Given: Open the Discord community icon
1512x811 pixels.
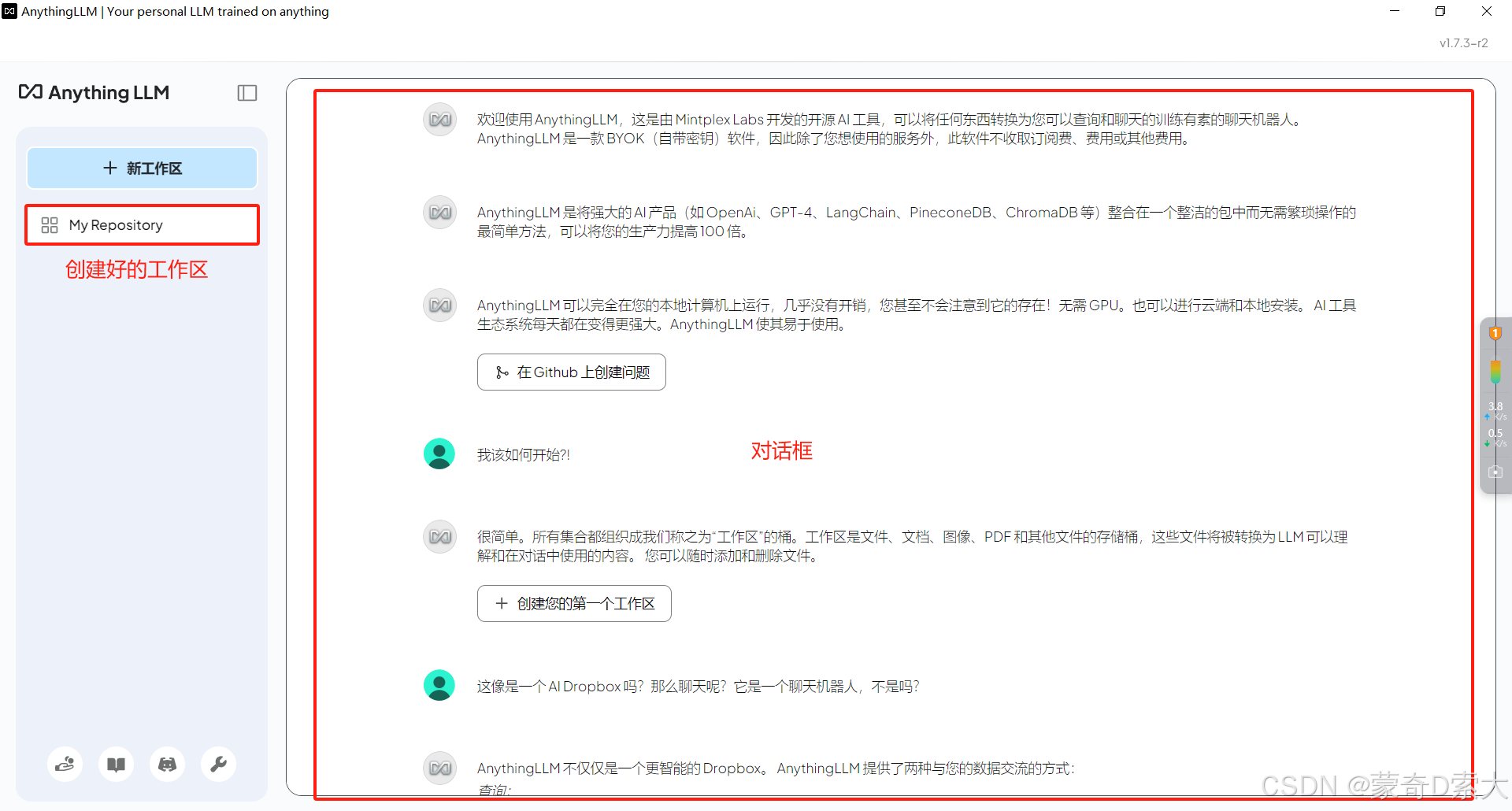Looking at the screenshot, I should tap(167, 764).
